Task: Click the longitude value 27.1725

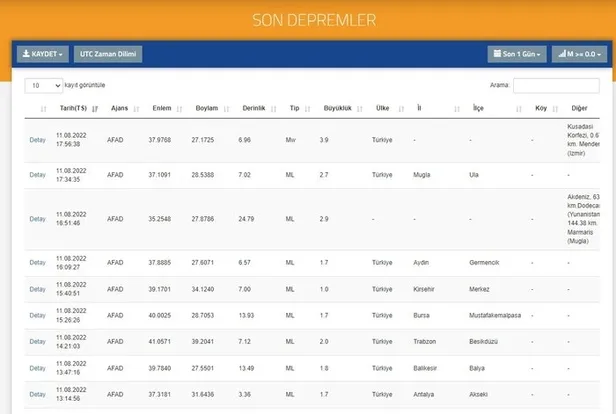Action: click(203, 140)
